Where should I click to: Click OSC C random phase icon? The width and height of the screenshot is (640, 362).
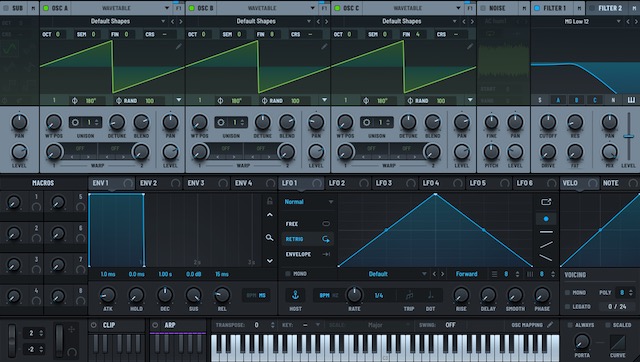(x=410, y=100)
